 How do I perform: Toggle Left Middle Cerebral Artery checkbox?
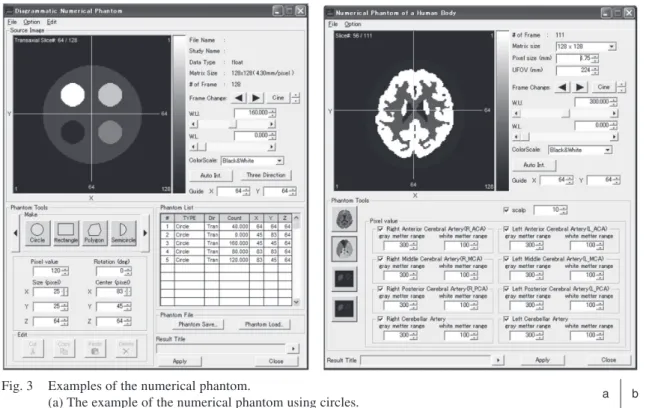(506, 259)
